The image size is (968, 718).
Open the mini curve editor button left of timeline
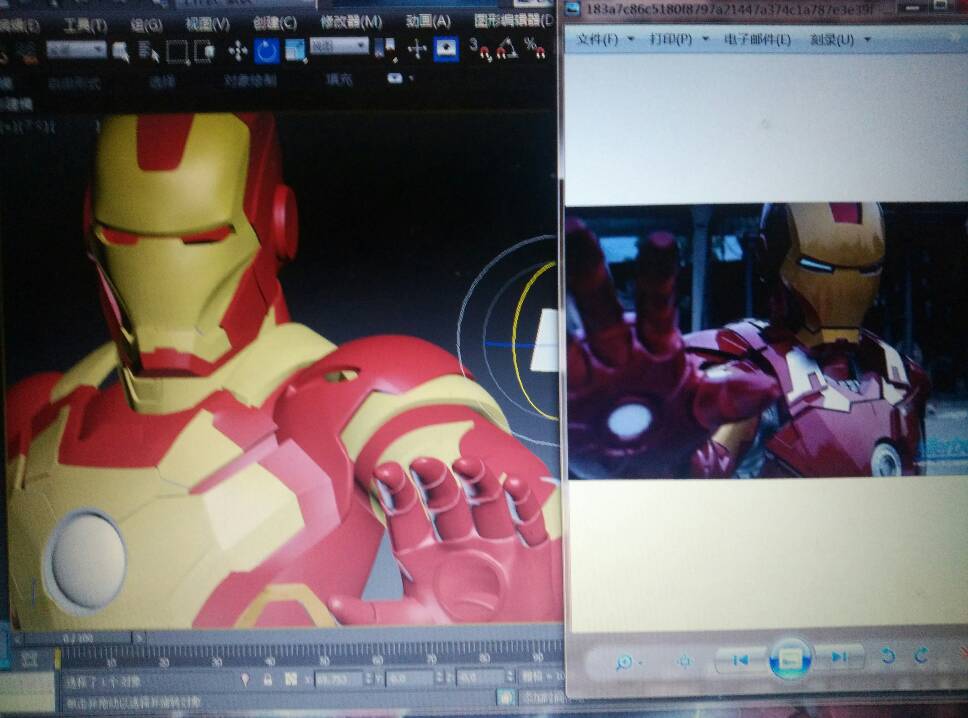click(x=29, y=661)
